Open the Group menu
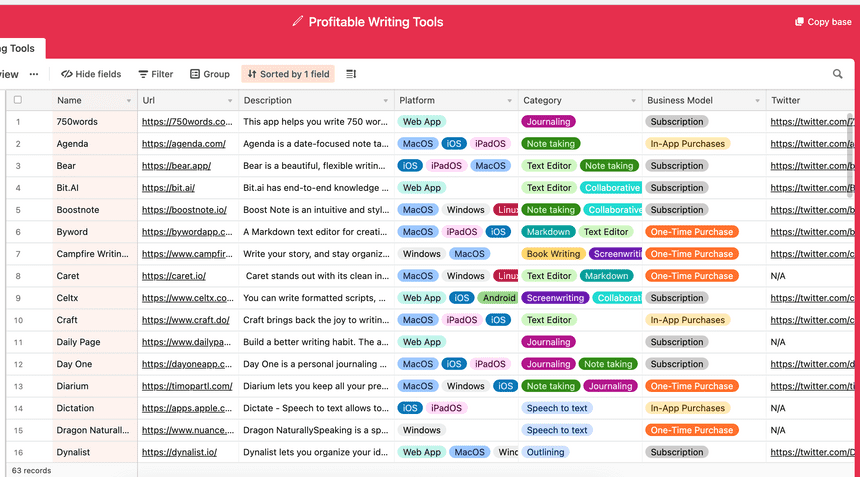This screenshot has height=477, width=860. click(210, 74)
